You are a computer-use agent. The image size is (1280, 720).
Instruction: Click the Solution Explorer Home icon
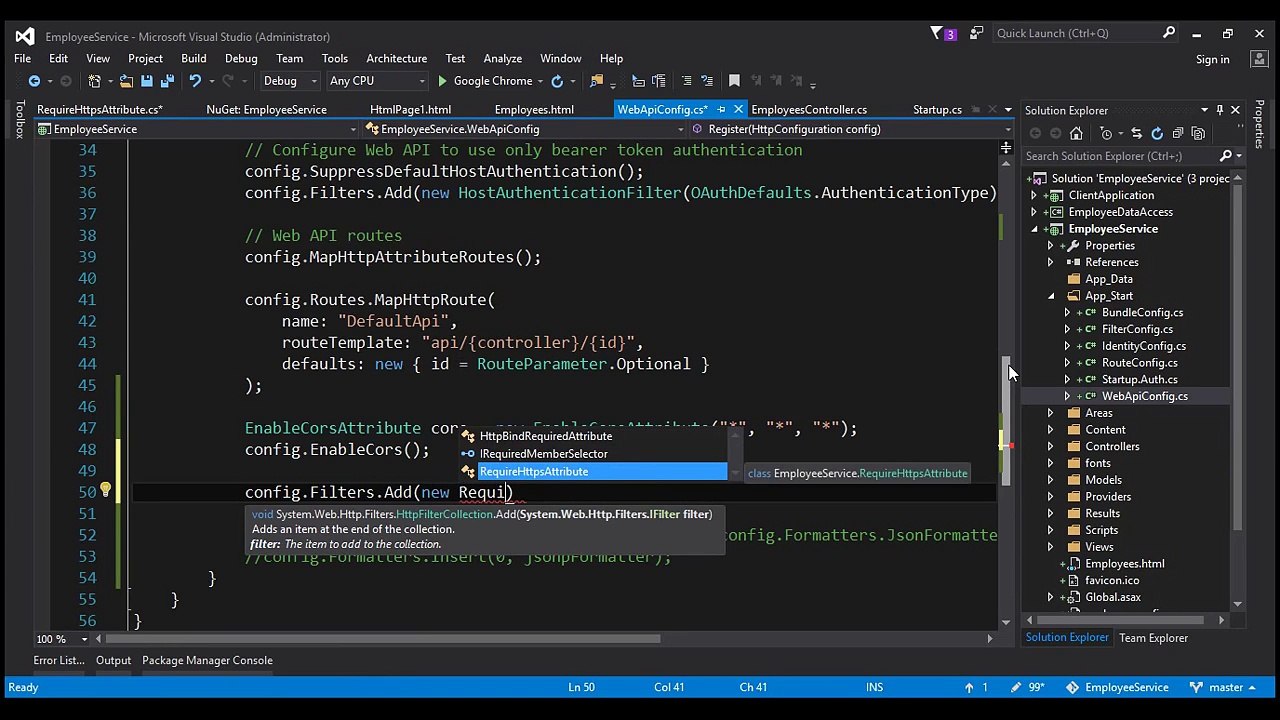[1076, 133]
